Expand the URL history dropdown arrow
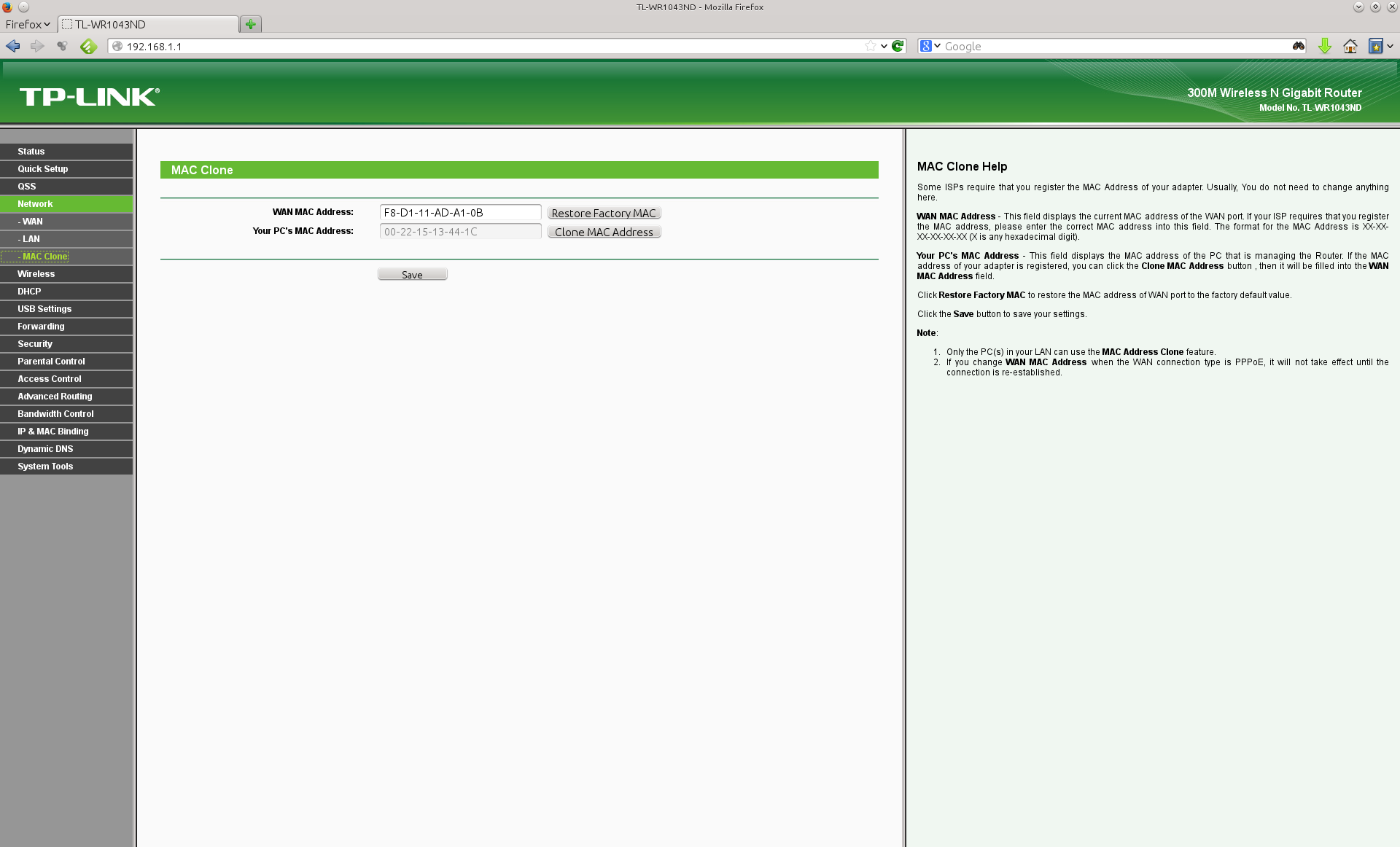The image size is (1400, 847). (884, 46)
